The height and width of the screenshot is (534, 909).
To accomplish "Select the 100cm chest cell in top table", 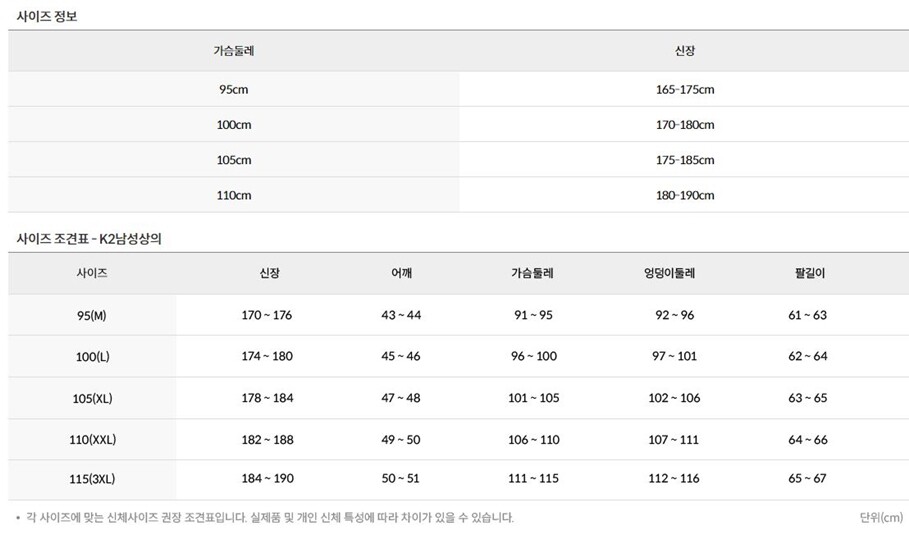I will click(234, 125).
